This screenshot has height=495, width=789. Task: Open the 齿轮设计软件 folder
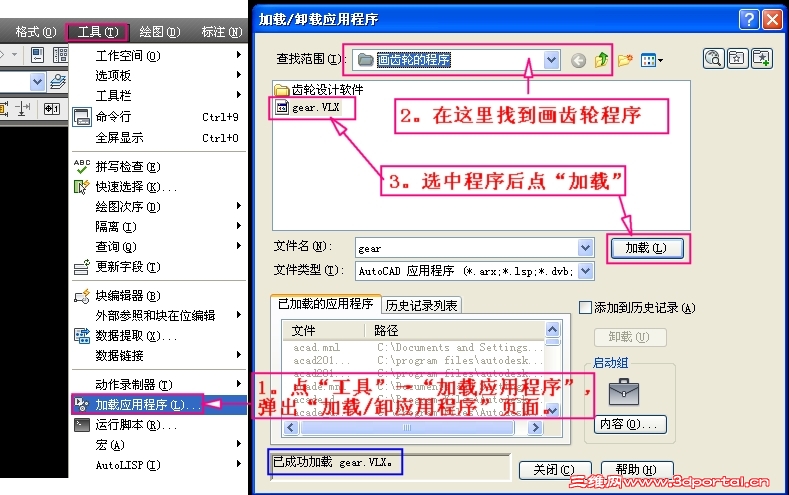[319, 90]
